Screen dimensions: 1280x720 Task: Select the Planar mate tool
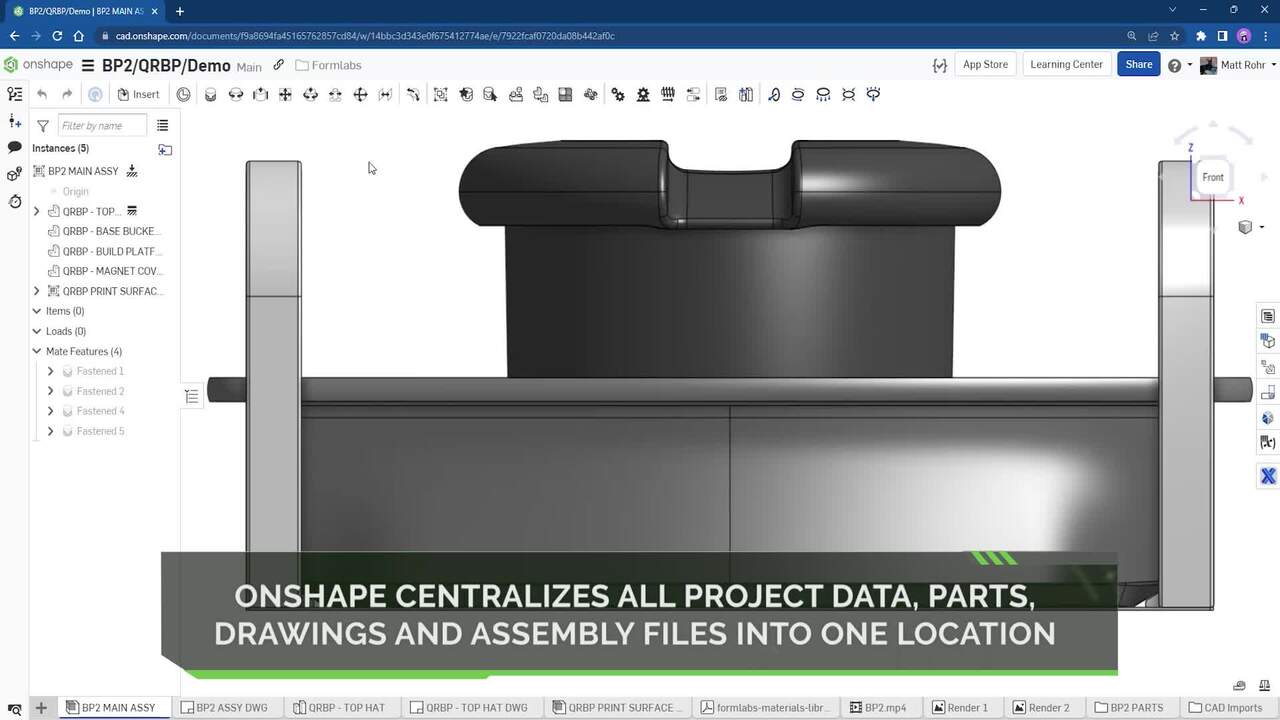point(285,94)
